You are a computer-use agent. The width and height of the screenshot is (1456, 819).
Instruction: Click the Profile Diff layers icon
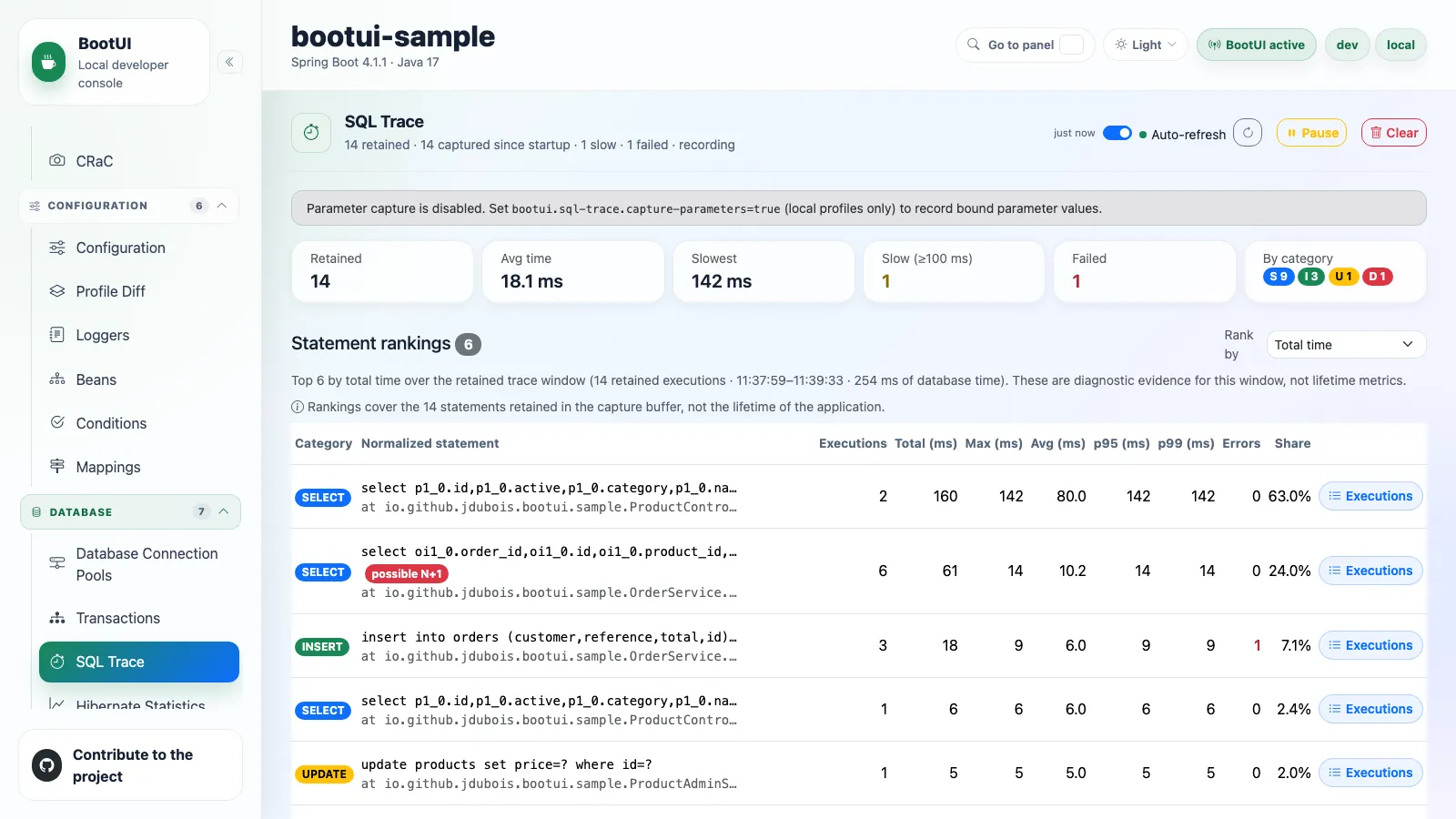pos(57,291)
